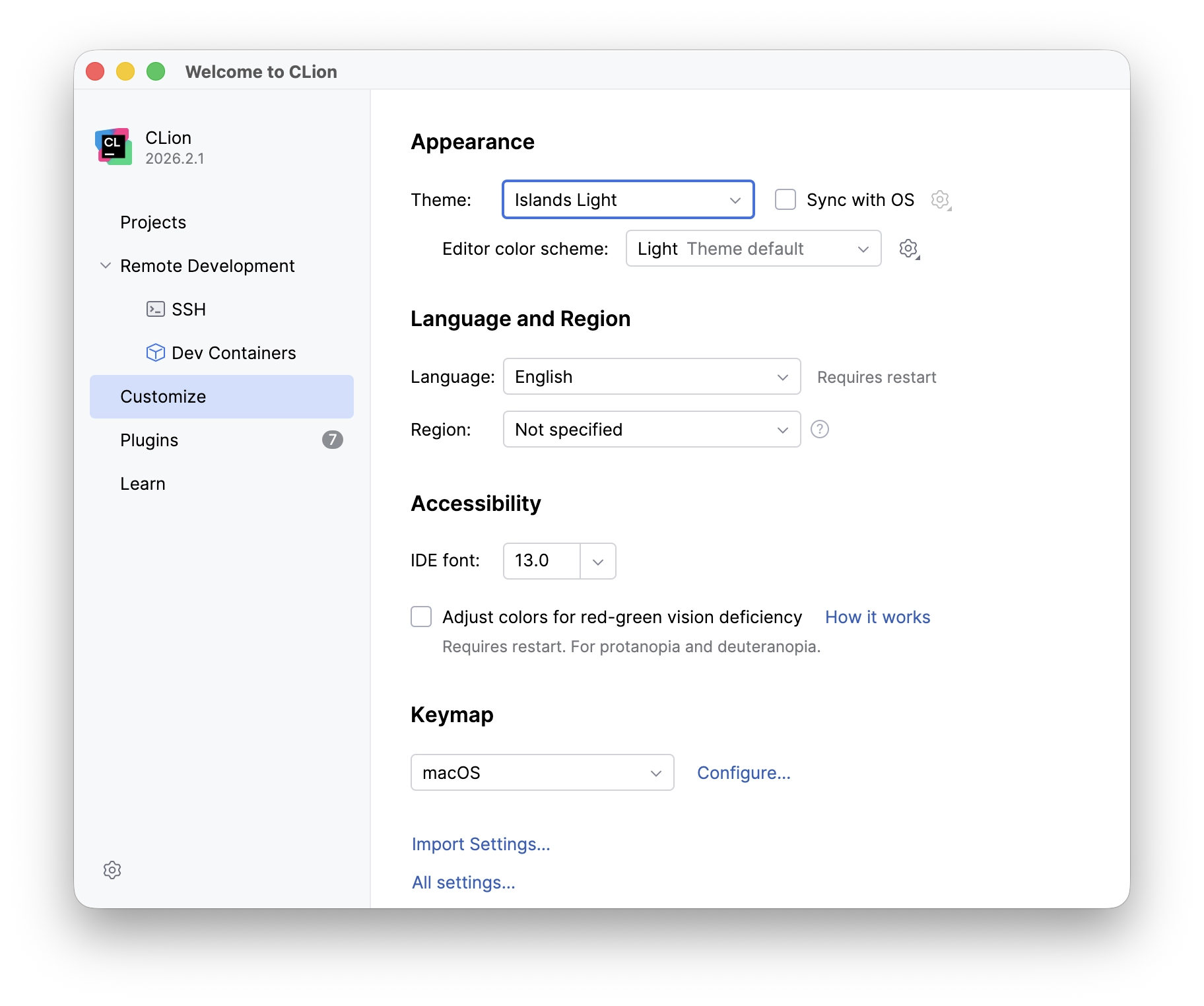Click the Keymap section heading
This screenshot has height=1006, width=1204.
[x=452, y=715]
